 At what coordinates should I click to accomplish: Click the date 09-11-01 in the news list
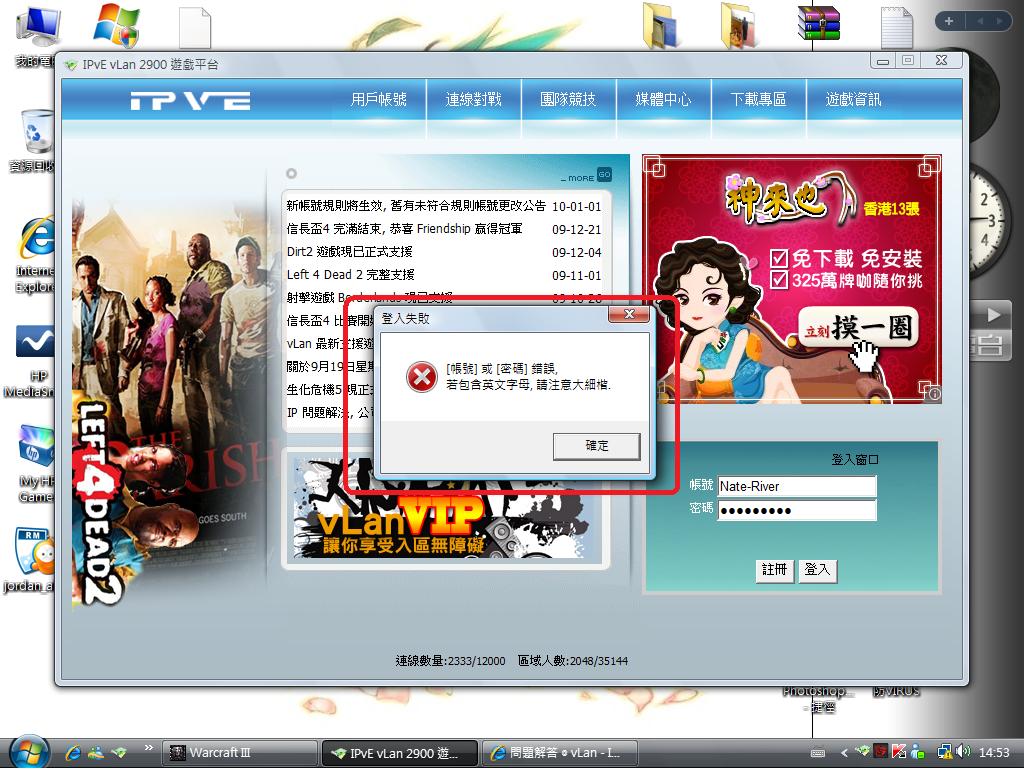pos(576,275)
